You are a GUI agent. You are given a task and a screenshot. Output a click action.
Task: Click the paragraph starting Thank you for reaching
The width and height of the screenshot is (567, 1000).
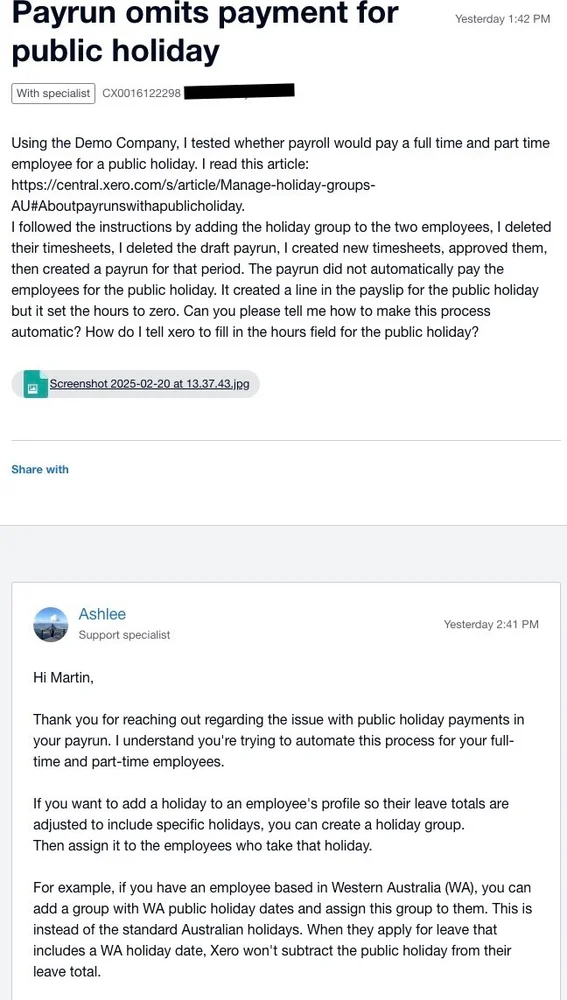point(279,741)
